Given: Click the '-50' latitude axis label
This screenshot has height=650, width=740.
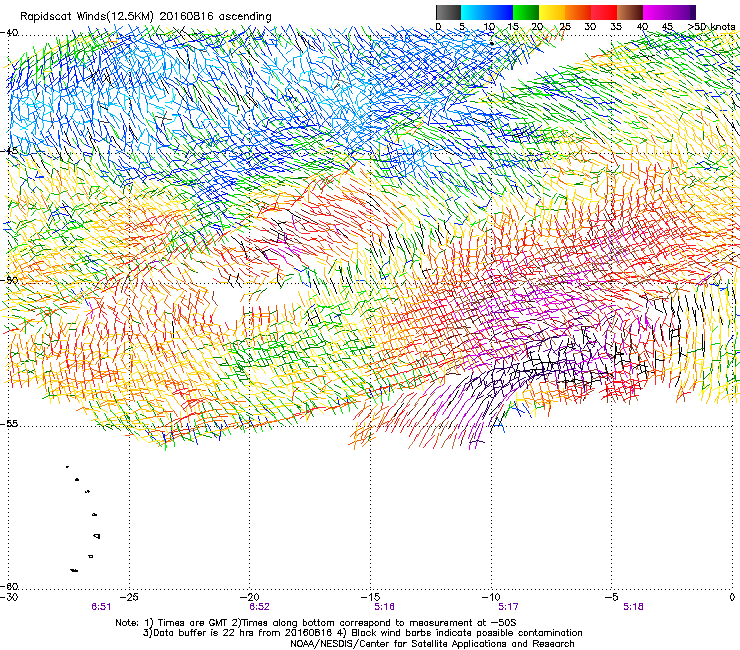Looking at the screenshot, I should click(x=9, y=280).
